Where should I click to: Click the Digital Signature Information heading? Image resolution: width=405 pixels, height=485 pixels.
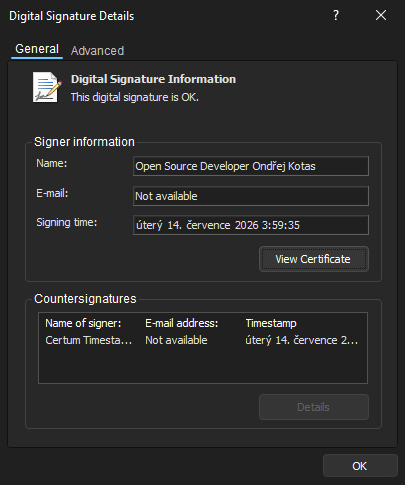point(153,79)
